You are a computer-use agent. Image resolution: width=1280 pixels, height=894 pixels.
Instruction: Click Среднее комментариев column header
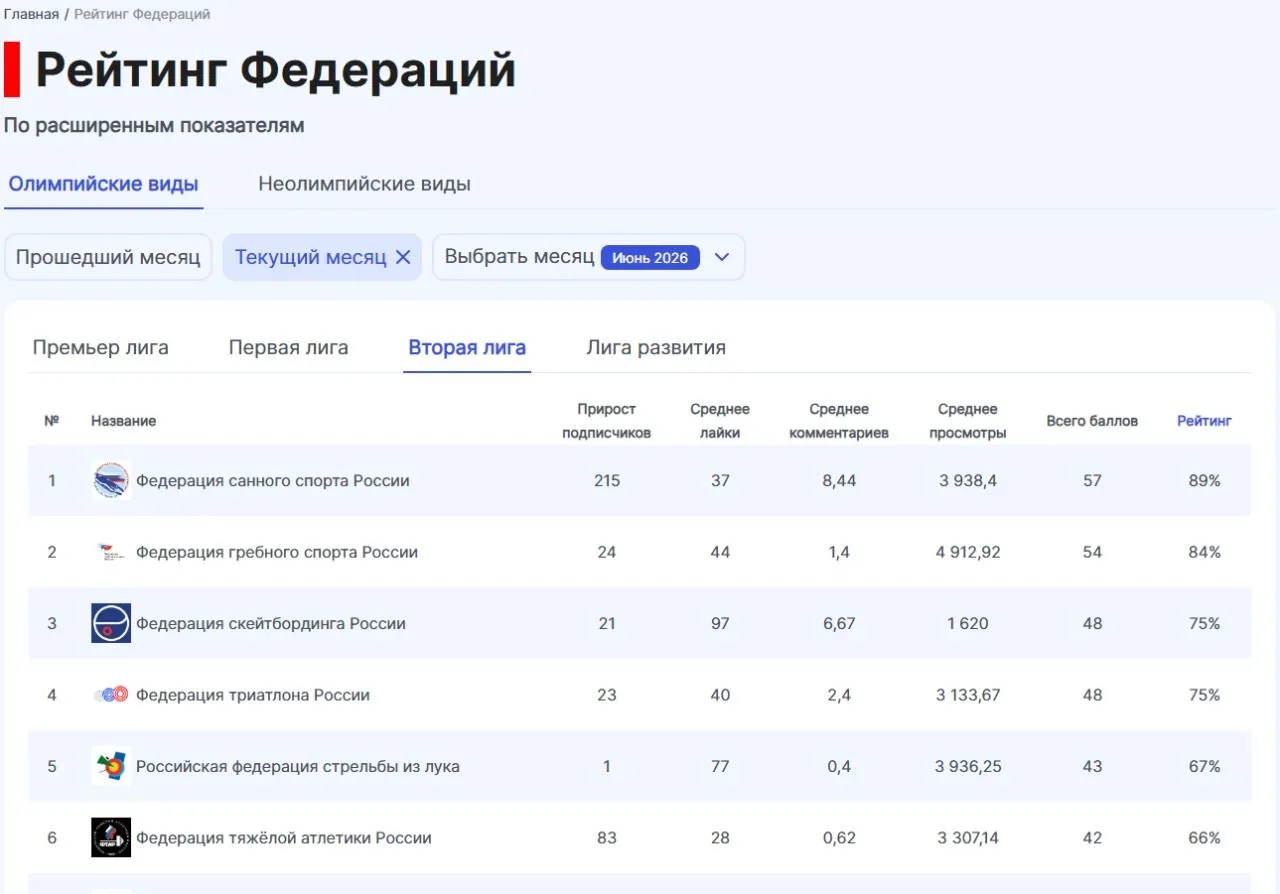click(839, 421)
